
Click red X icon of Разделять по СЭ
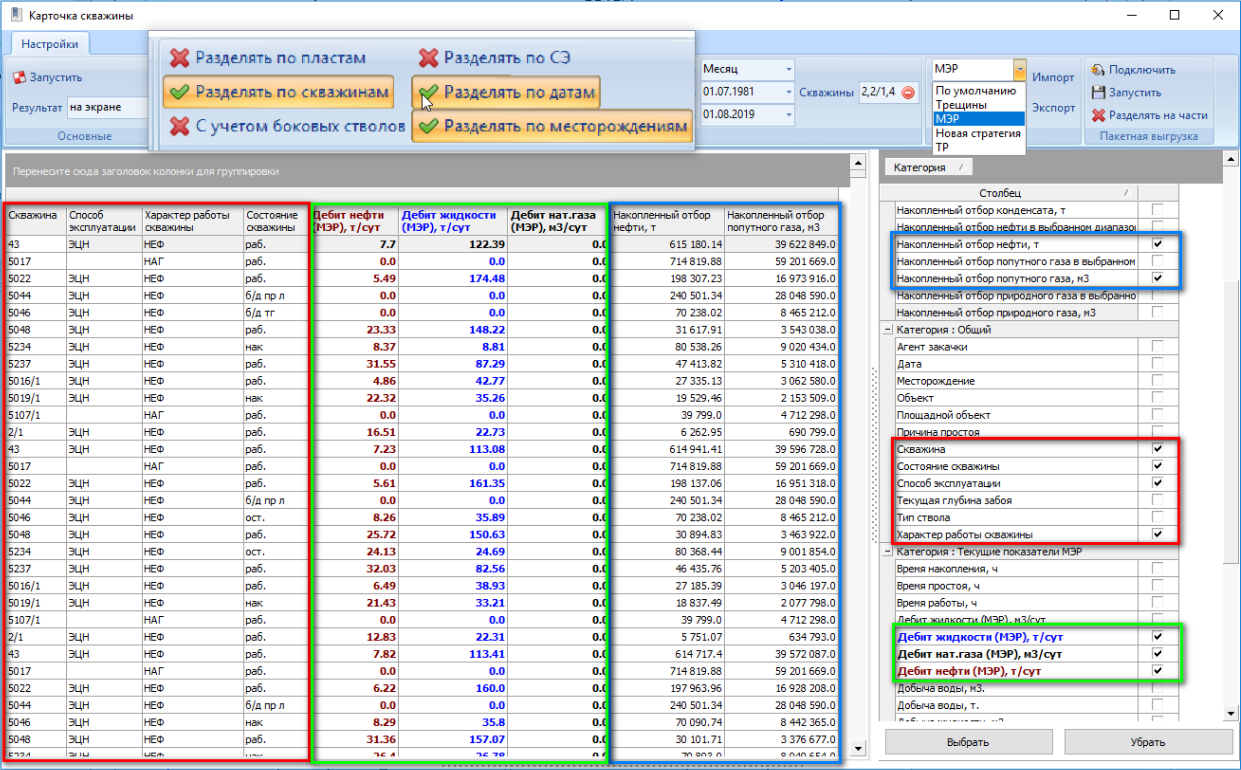(x=428, y=58)
